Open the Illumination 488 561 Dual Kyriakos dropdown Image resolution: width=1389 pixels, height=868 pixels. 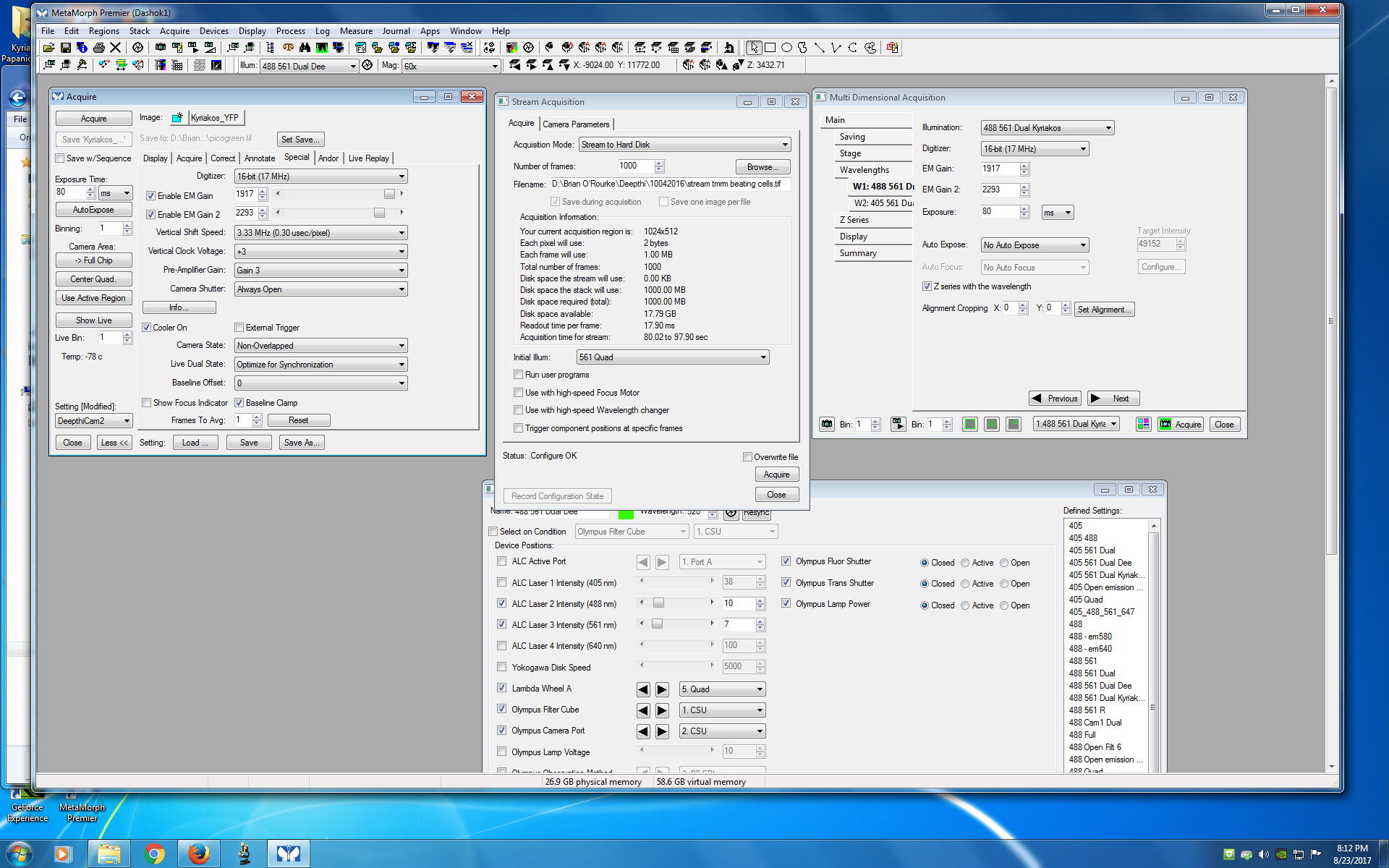1047,128
